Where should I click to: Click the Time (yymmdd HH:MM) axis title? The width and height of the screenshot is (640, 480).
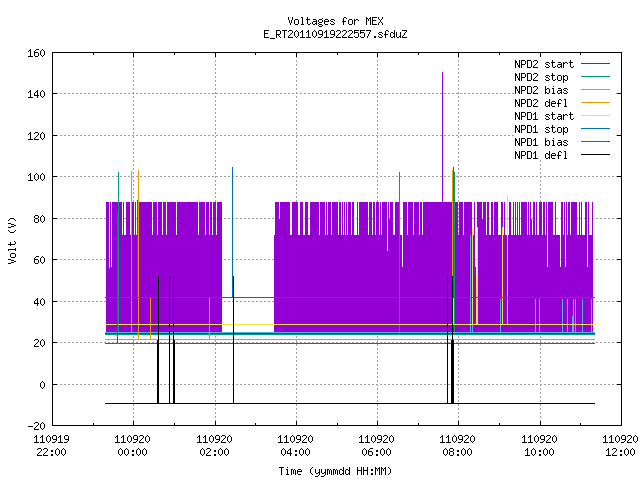tap(335, 471)
